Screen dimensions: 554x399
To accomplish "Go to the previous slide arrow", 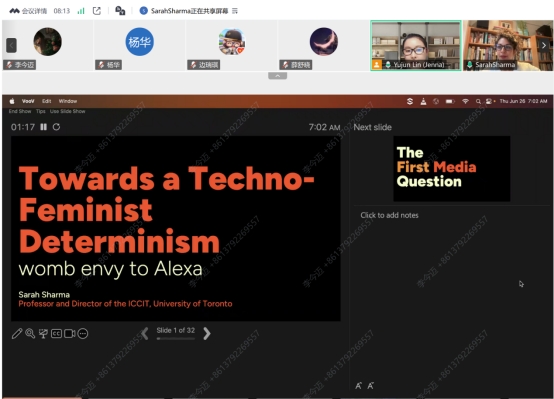I will 145,333.
